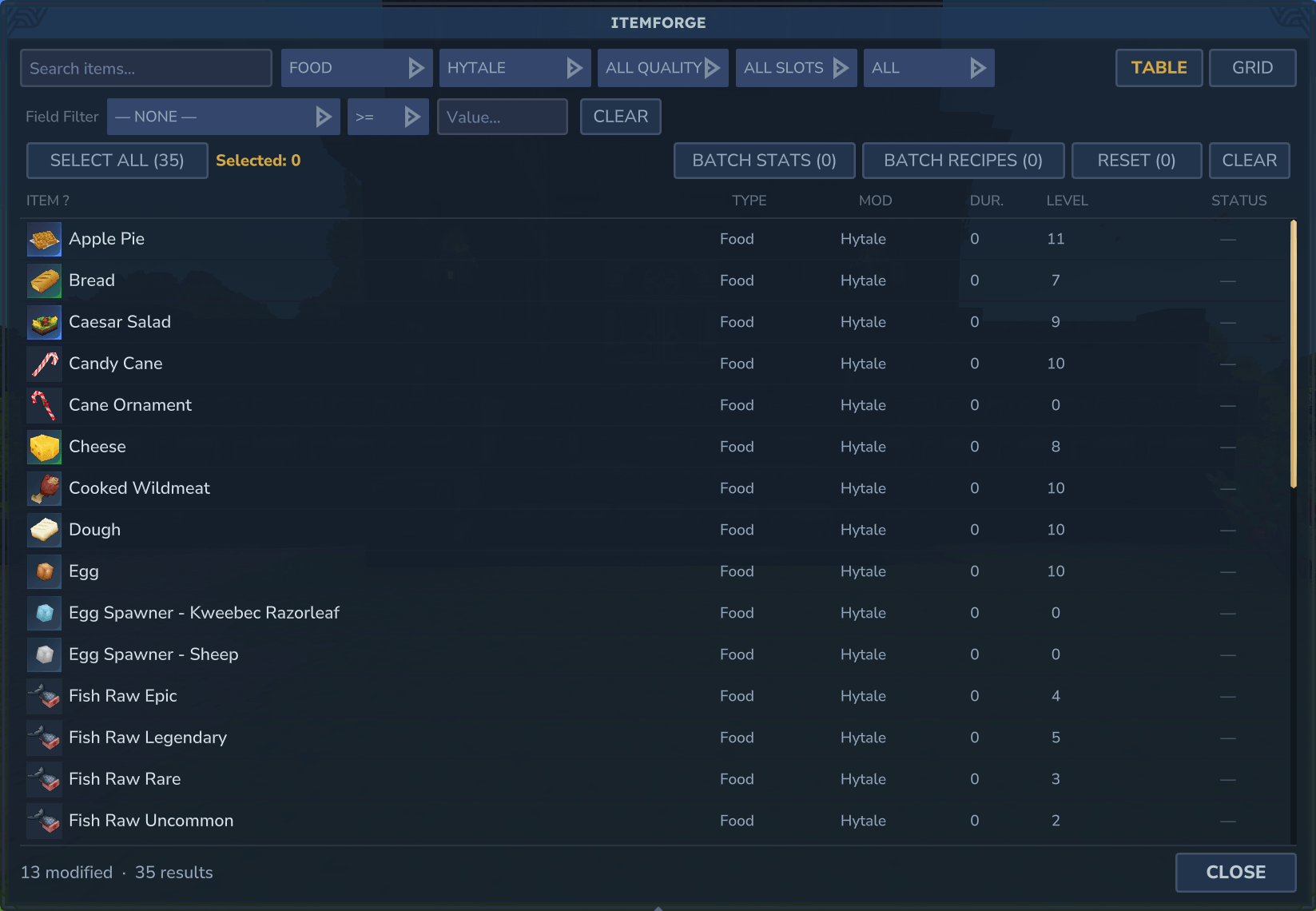Click the Value input field

502,117
